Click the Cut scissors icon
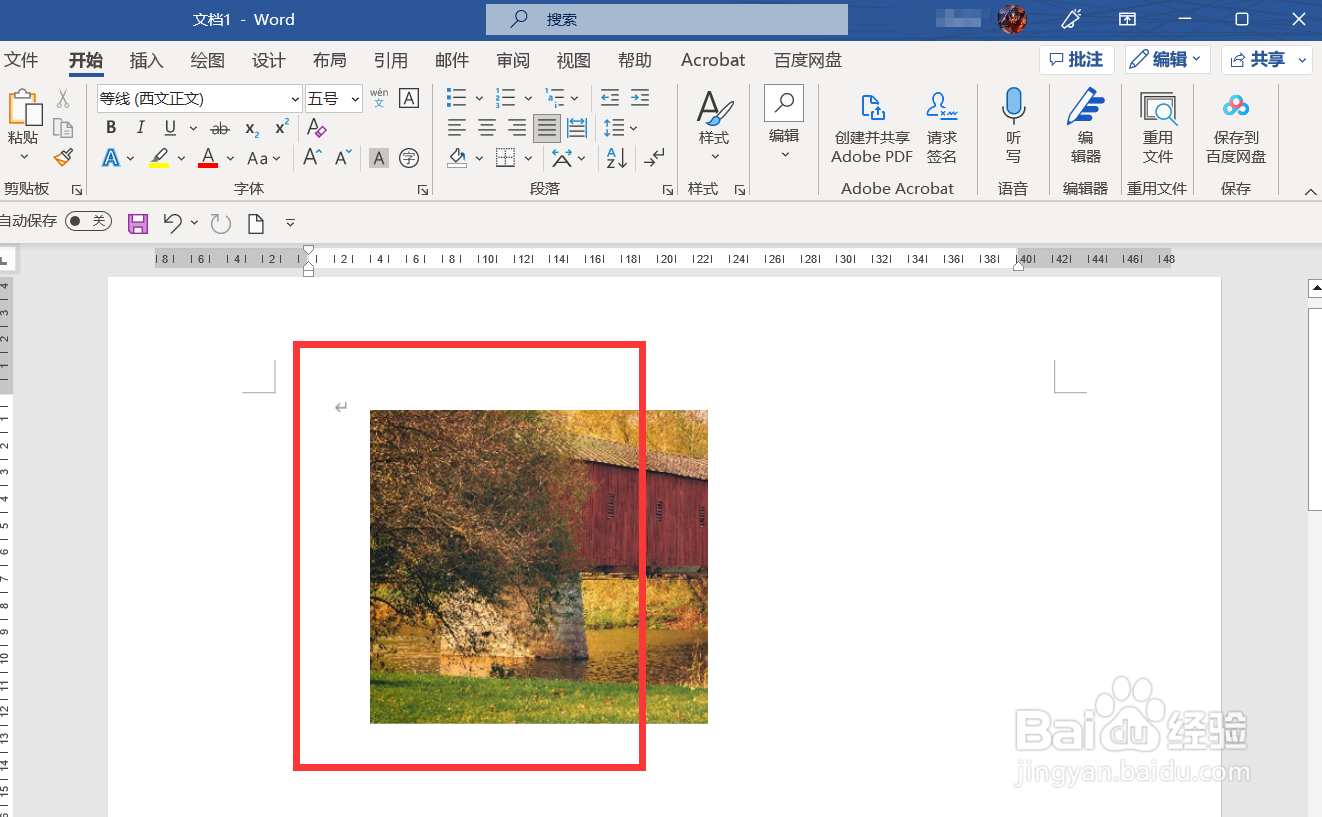The height and width of the screenshot is (817, 1322). pyautogui.click(x=63, y=98)
